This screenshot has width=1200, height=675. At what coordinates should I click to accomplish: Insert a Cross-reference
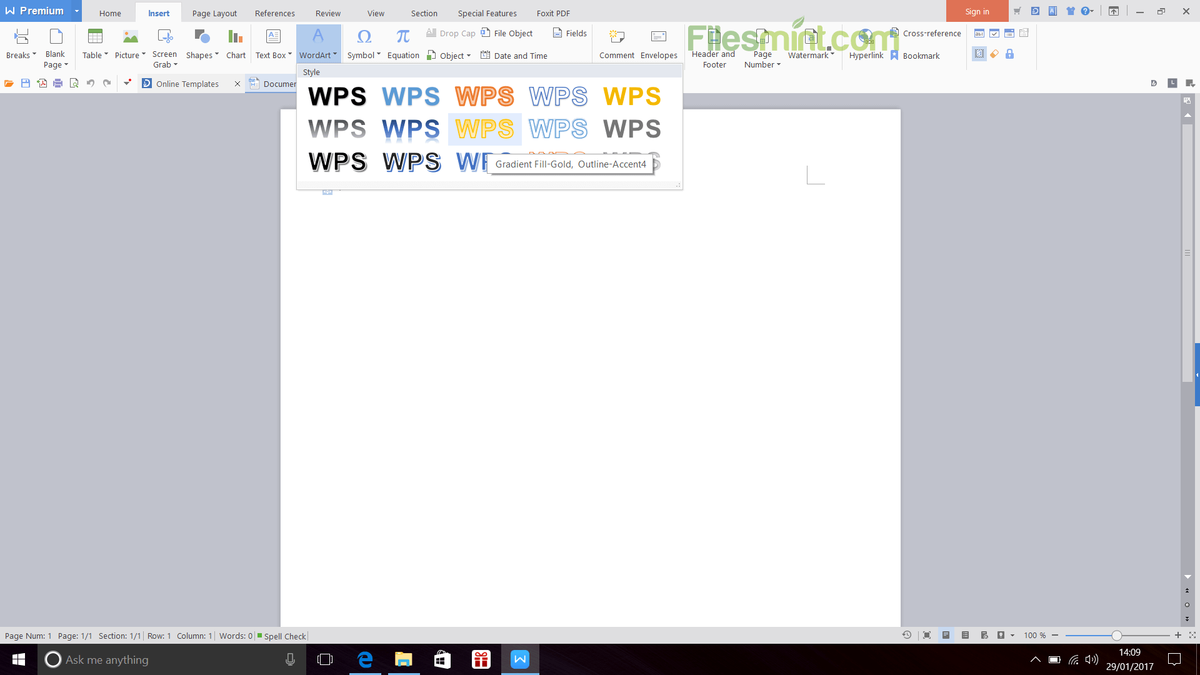[x=925, y=33]
